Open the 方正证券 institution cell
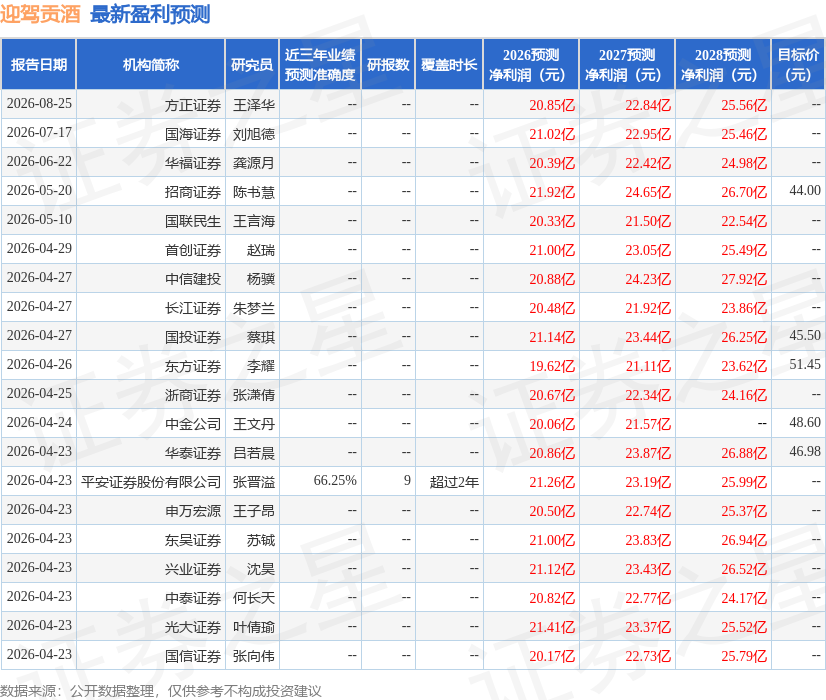 pyautogui.click(x=193, y=105)
